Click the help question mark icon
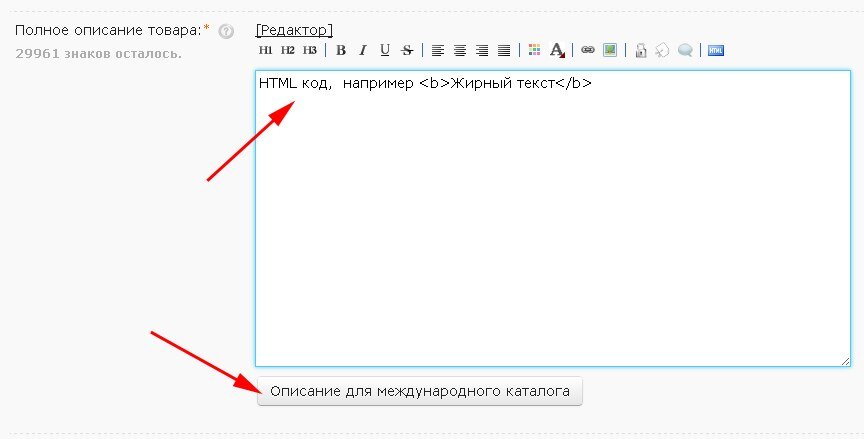The width and height of the screenshot is (864, 439). point(226,31)
